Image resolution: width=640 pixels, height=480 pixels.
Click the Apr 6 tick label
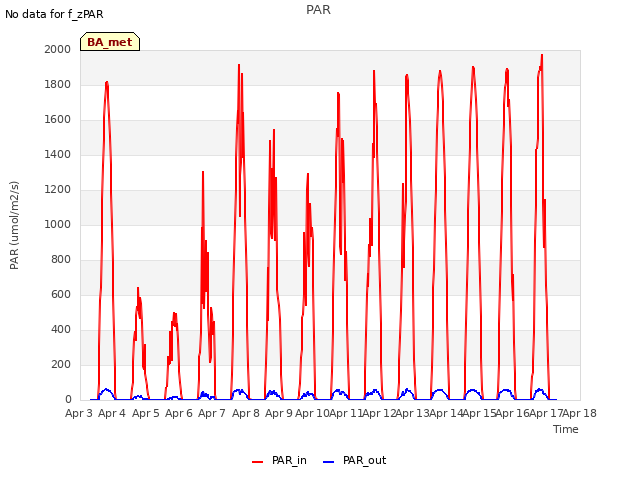[179, 413]
